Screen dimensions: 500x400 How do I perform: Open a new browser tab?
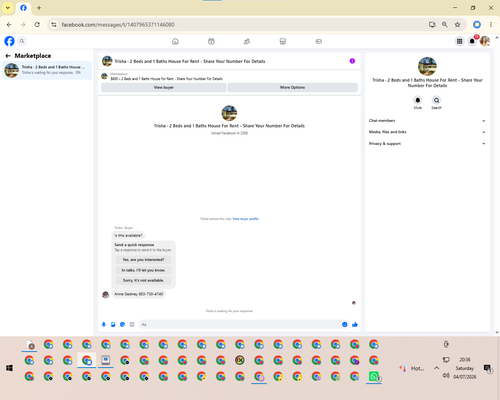tap(39, 8)
